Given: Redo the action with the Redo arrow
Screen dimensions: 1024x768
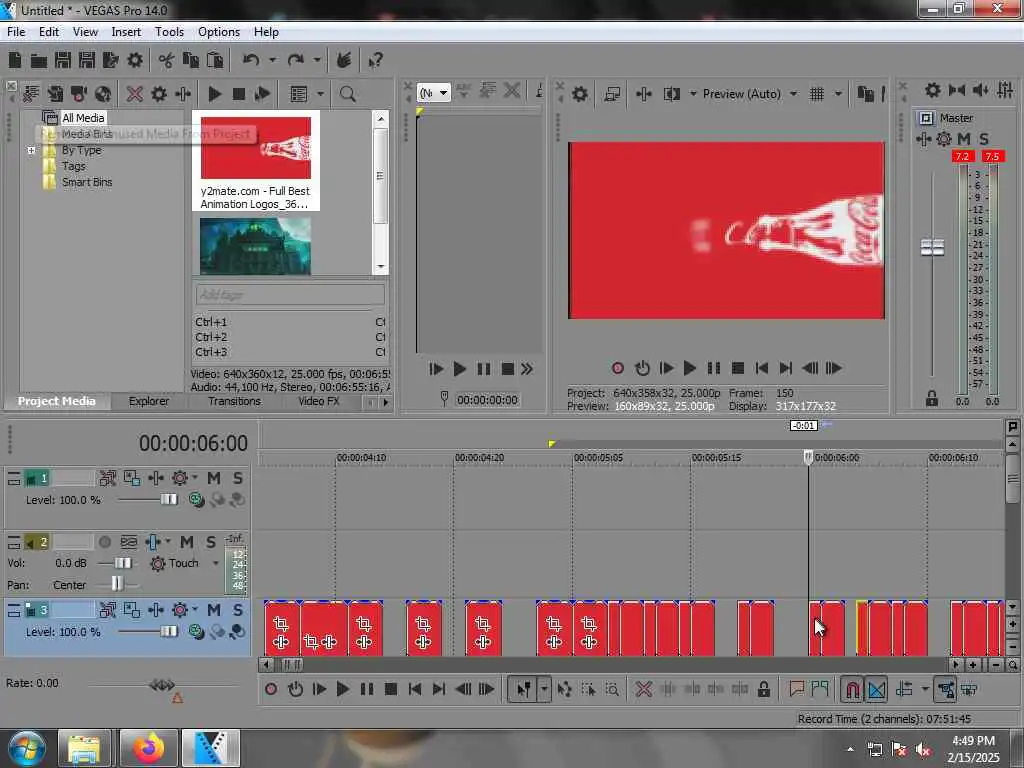Looking at the screenshot, I should pos(295,61).
